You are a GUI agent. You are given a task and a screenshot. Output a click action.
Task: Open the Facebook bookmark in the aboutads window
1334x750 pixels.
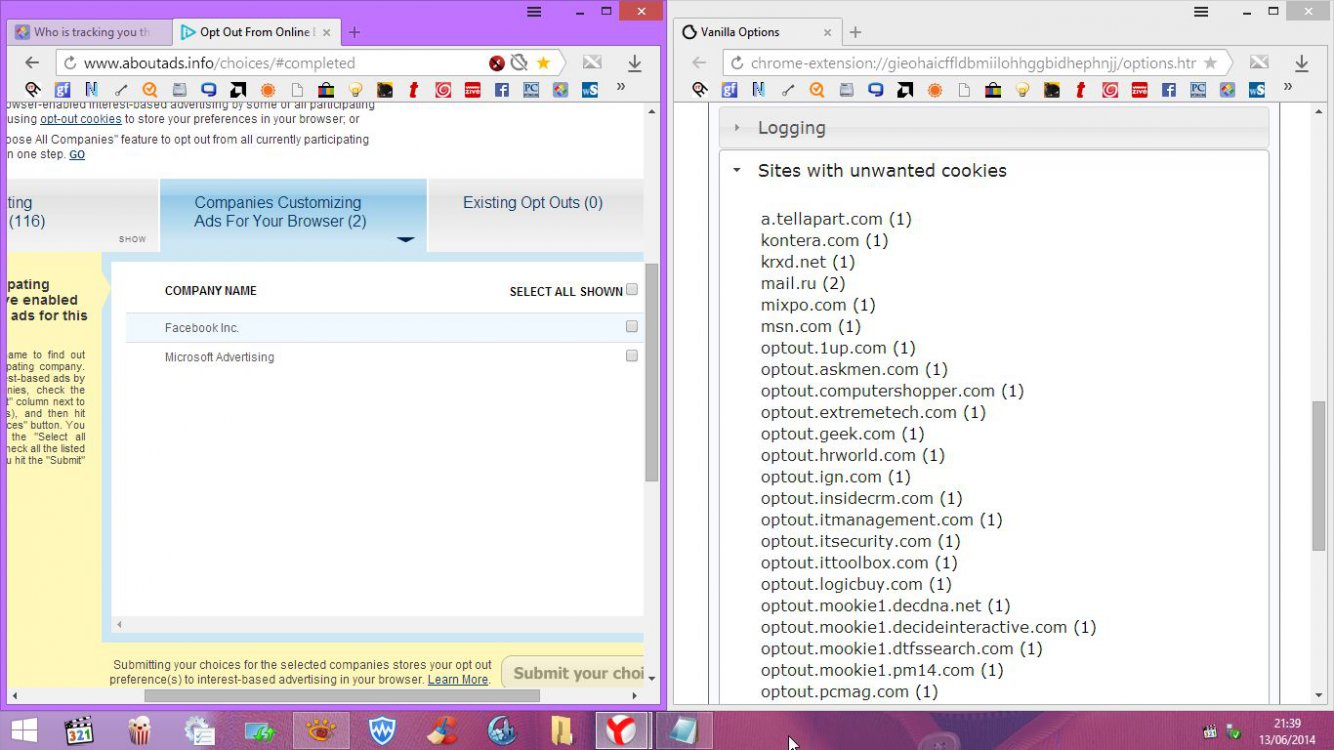[502, 90]
